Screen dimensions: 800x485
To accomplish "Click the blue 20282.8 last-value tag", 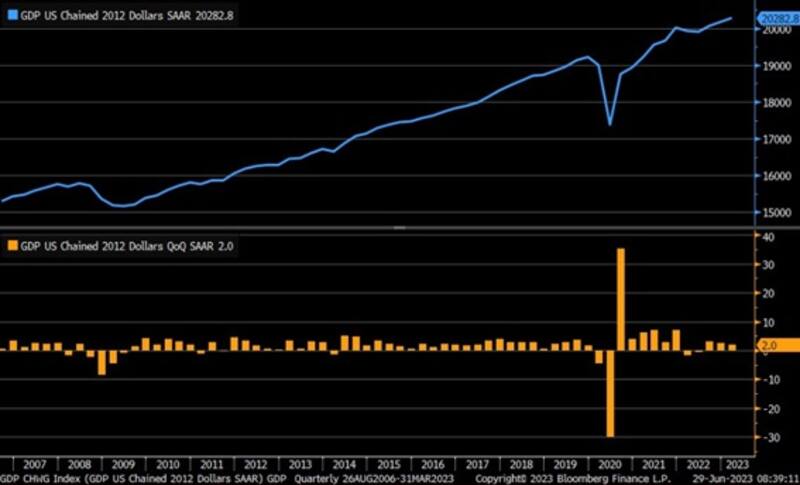I will (777, 18).
